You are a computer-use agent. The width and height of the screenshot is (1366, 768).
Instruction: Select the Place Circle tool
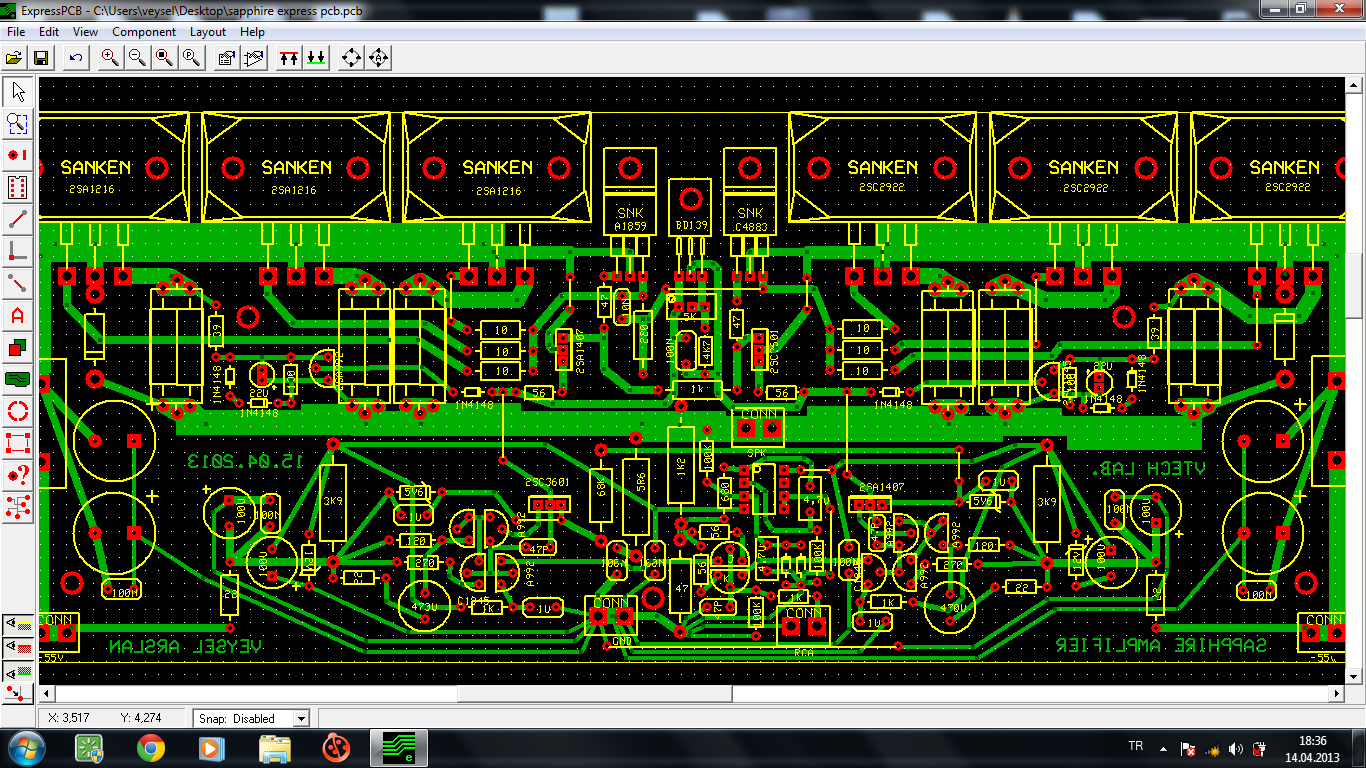point(17,411)
